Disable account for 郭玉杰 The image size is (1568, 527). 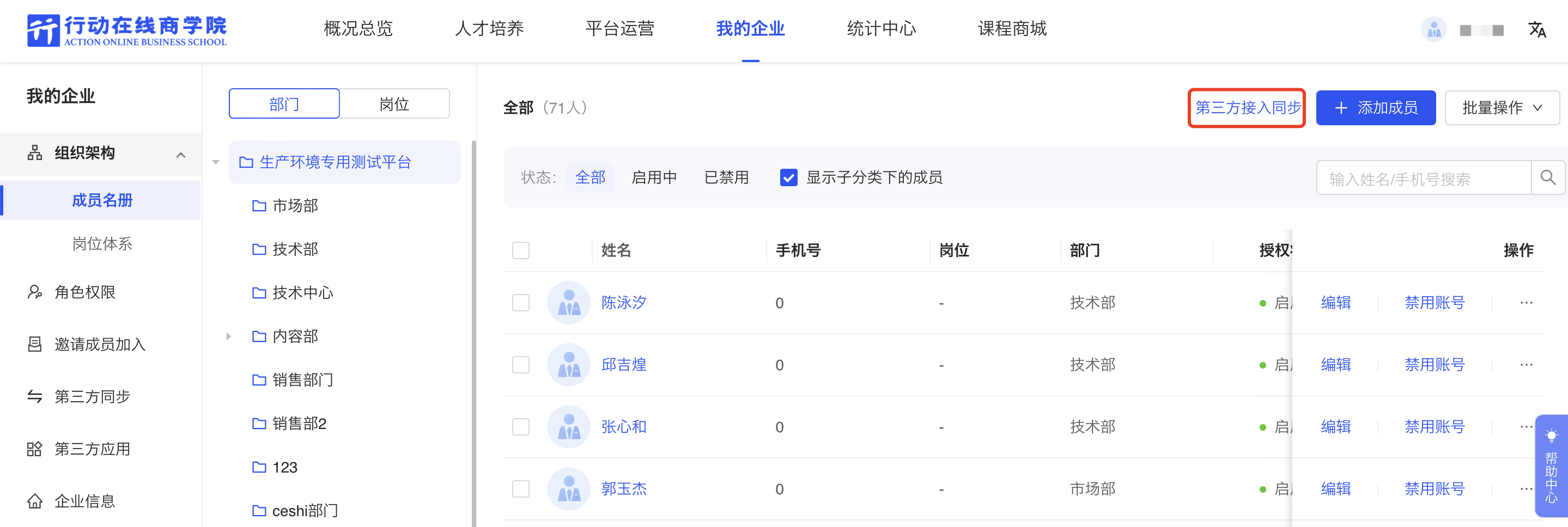click(1434, 489)
